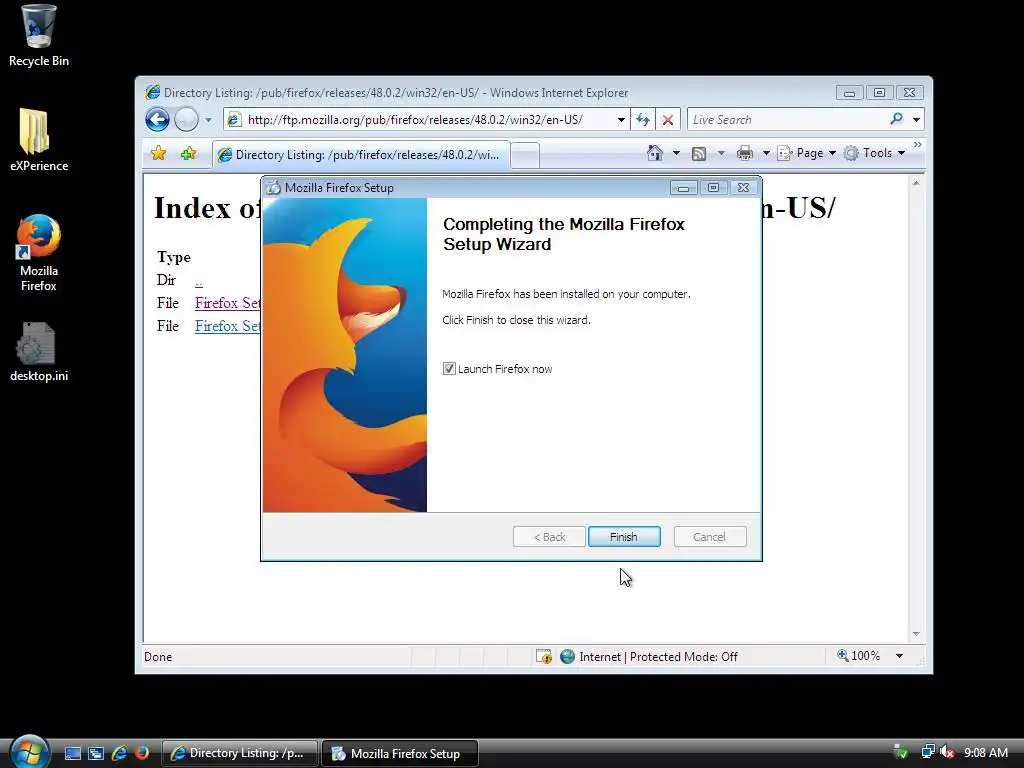Open the search provider options dropdown

click(916, 120)
